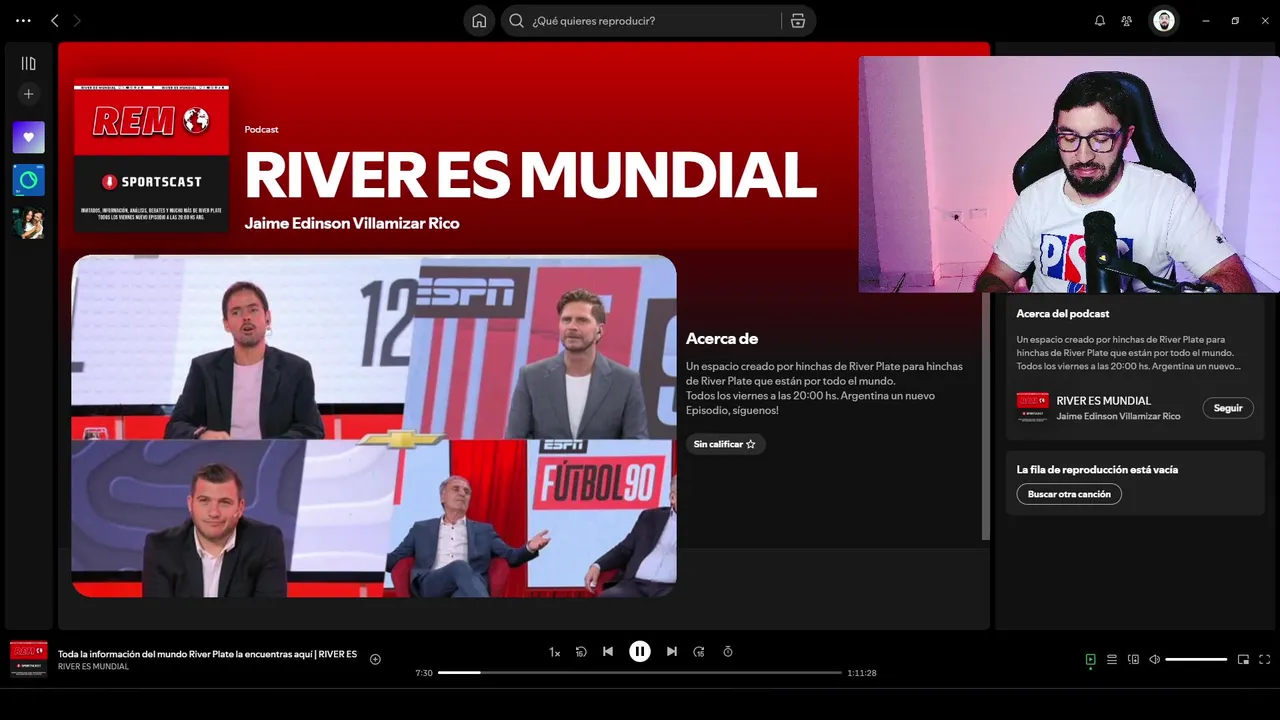
Task: Toggle the queue panel
Action: pos(1112,660)
